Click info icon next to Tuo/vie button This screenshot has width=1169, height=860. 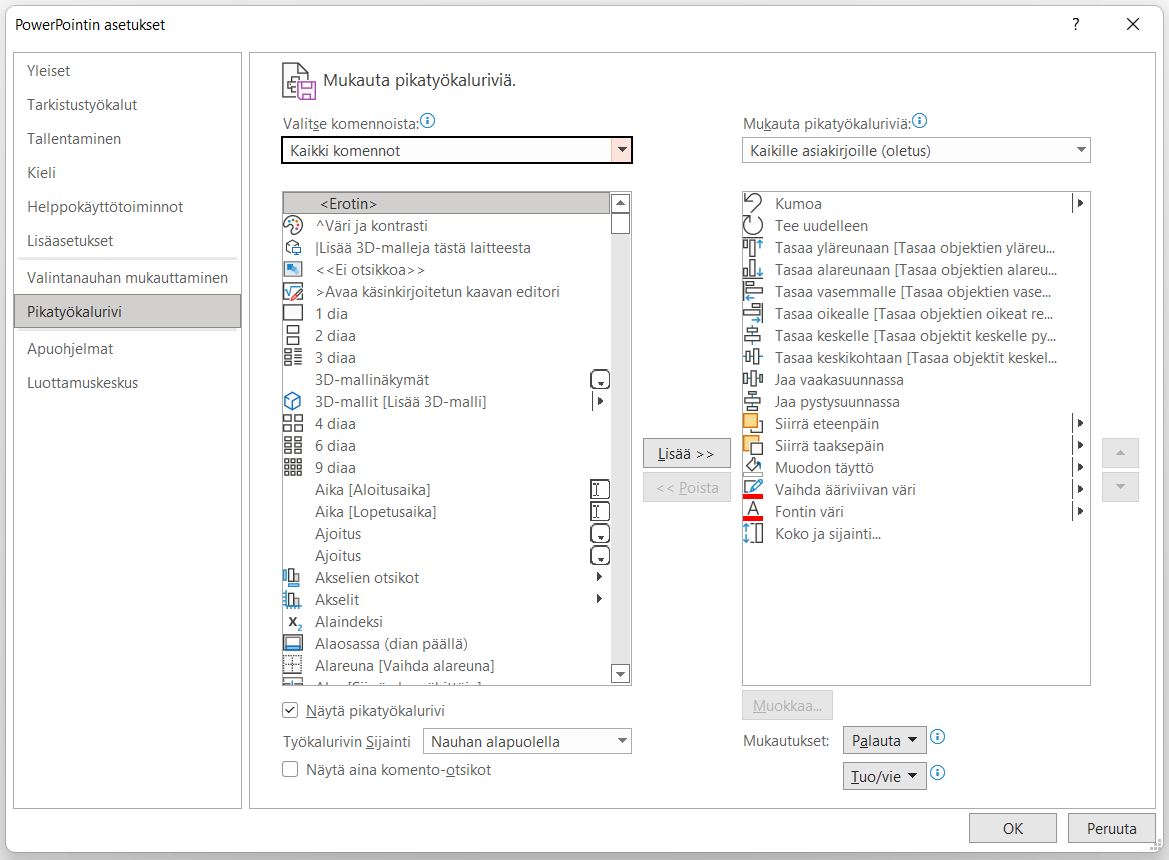click(938, 773)
